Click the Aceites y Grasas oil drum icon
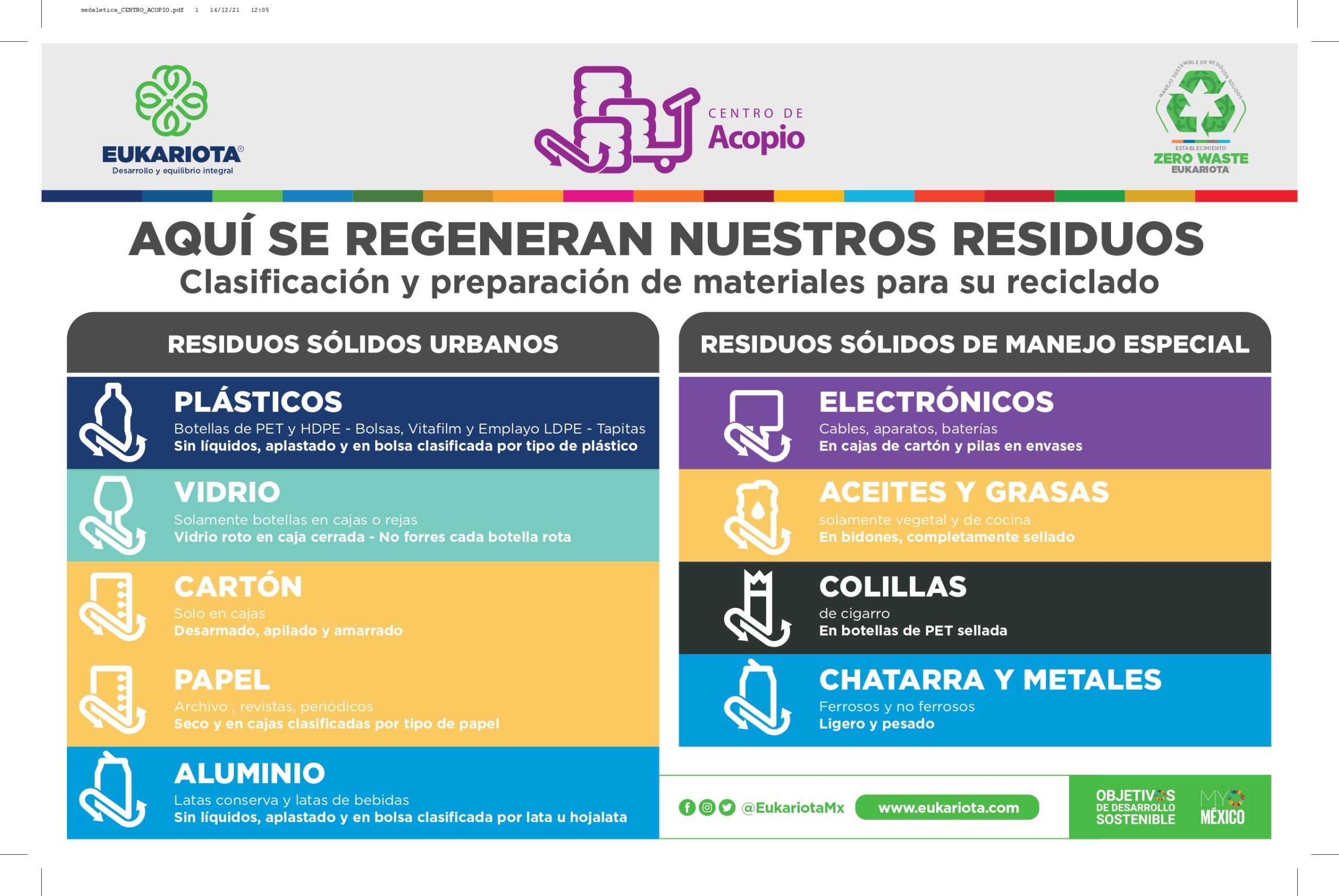This screenshot has height=896, width=1339. click(x=757, y=517)
